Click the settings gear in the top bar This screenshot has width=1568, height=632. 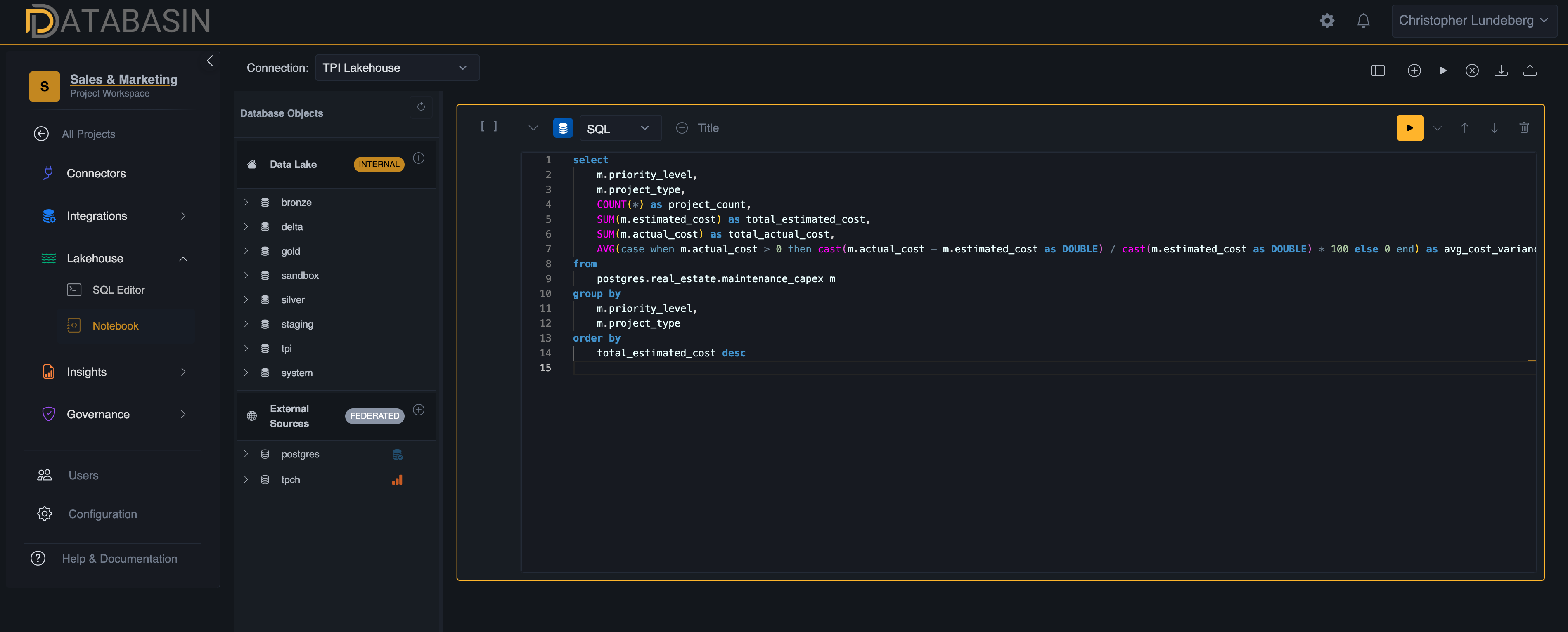[1327, 20]
